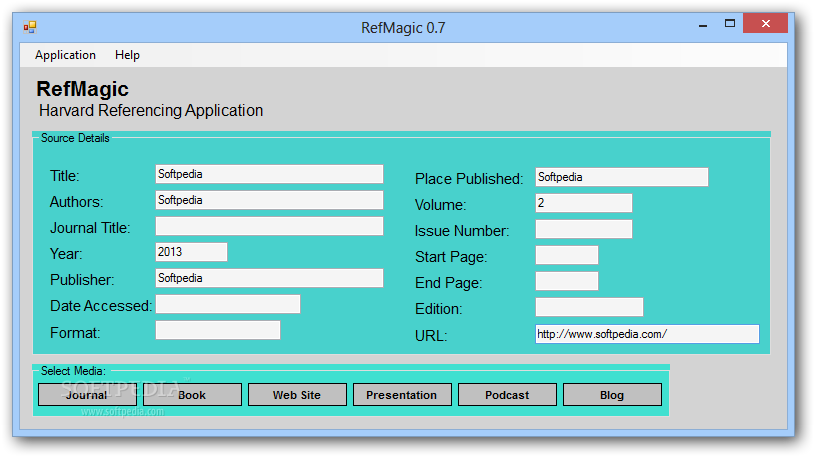This screenshot has height=457, width=815.
Task: Maximize the RefMagic window
Action: (x=730, y=24)
